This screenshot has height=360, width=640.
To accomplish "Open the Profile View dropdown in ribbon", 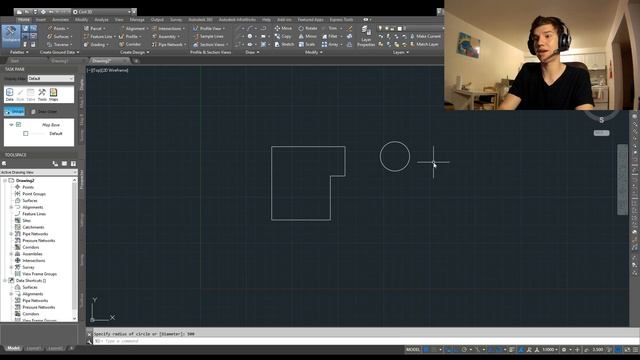I will pyautogui.click(x=209, y=28).
